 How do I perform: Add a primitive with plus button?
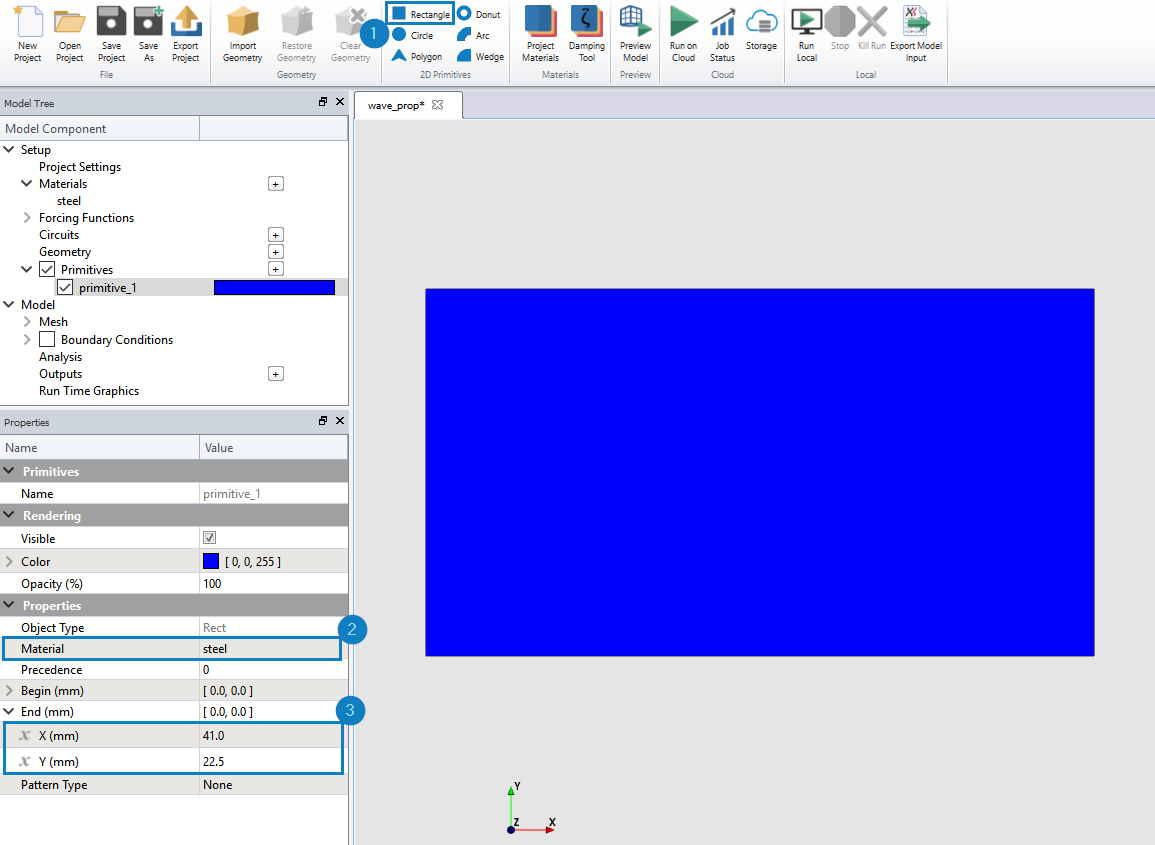275,269
